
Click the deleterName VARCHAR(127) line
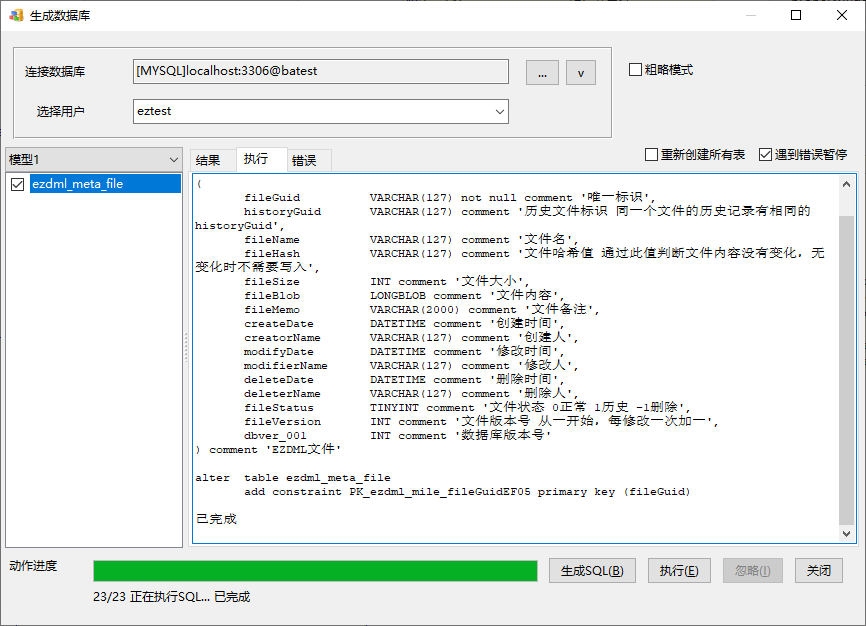pyautogui.click(x=411, y=393)
